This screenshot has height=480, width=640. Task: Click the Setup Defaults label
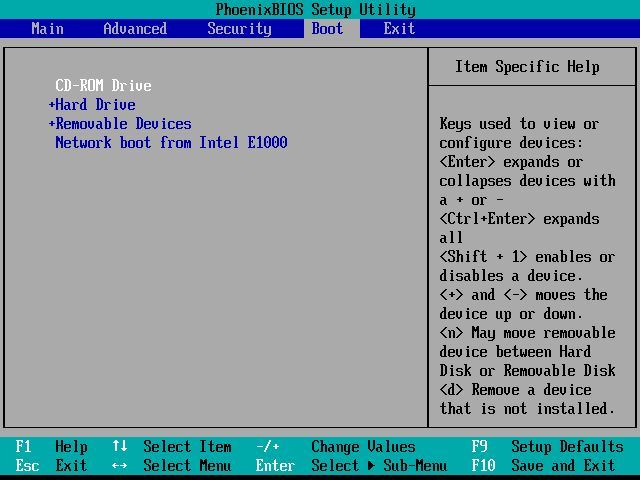point(567,447)
